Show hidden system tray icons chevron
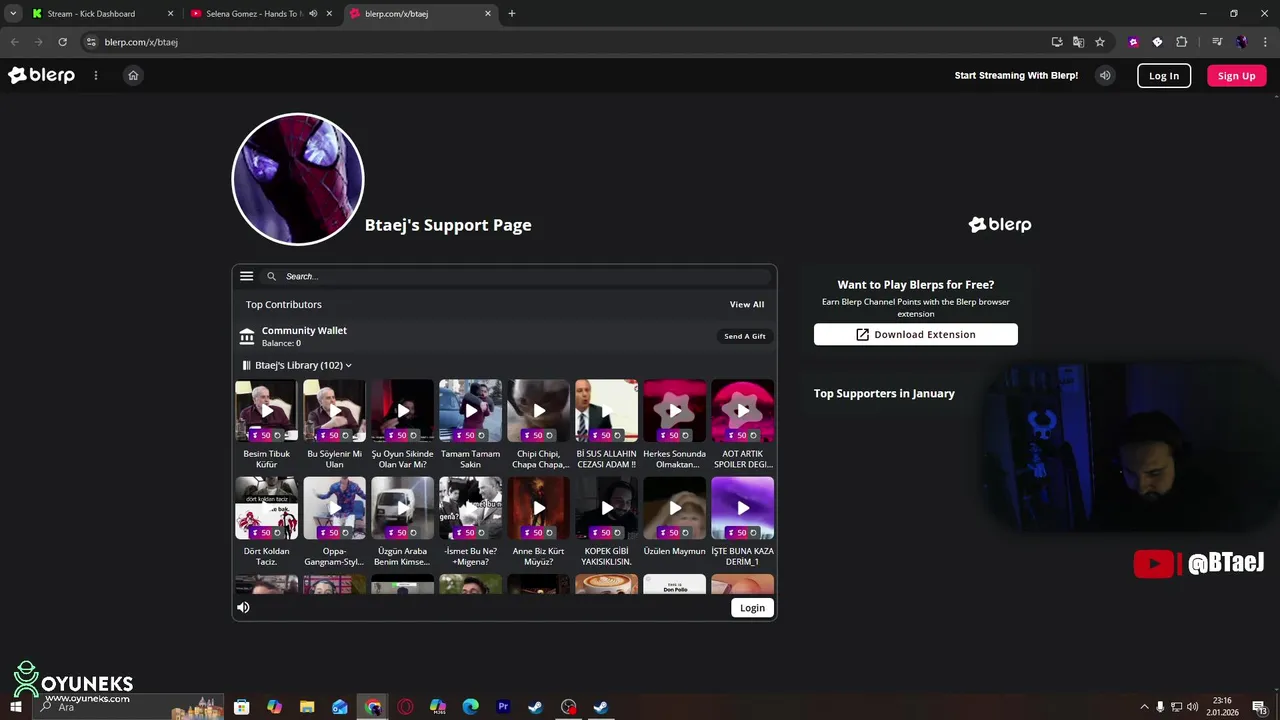This screenshot has height=720, width=1280. point(1144,707)
